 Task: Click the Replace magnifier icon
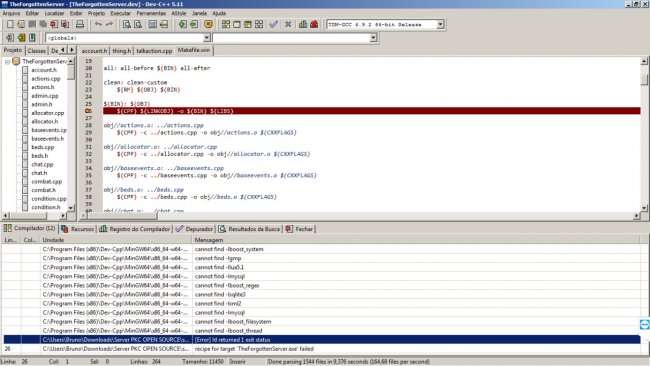[138, 24]
